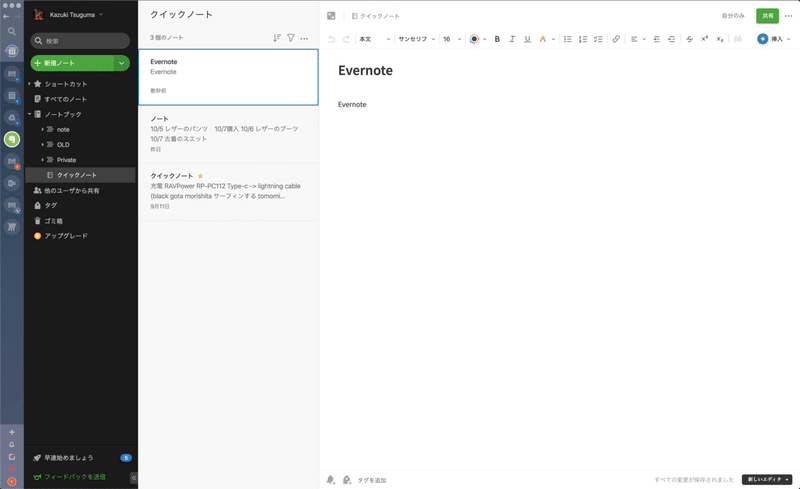800x489 pixels.
Task: Toggle superscript formatting
Action: tap(705, 39)
